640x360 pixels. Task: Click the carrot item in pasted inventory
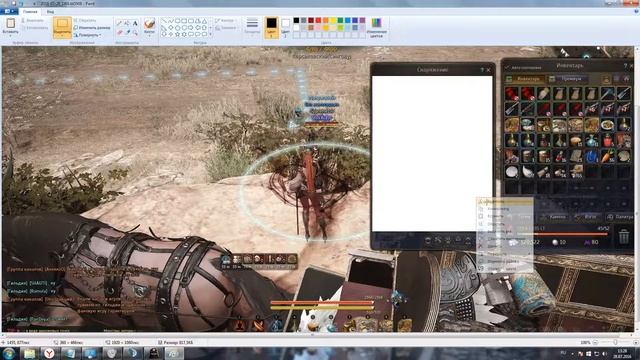(x=607, y=156)
